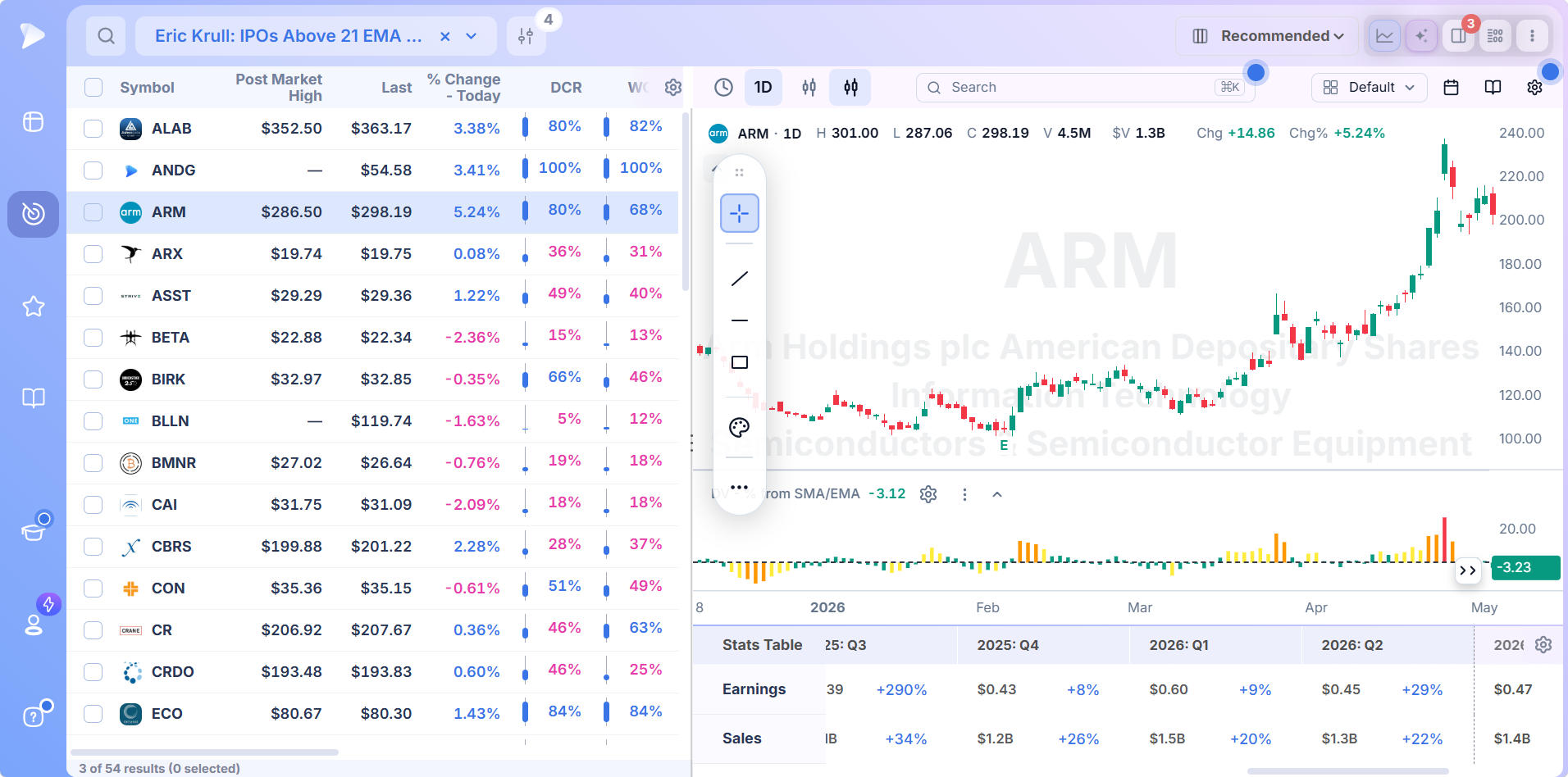The image size is (1568, 777).
Task: Open the Recommended columns dropdown
Action: [x=1267, y=36]
